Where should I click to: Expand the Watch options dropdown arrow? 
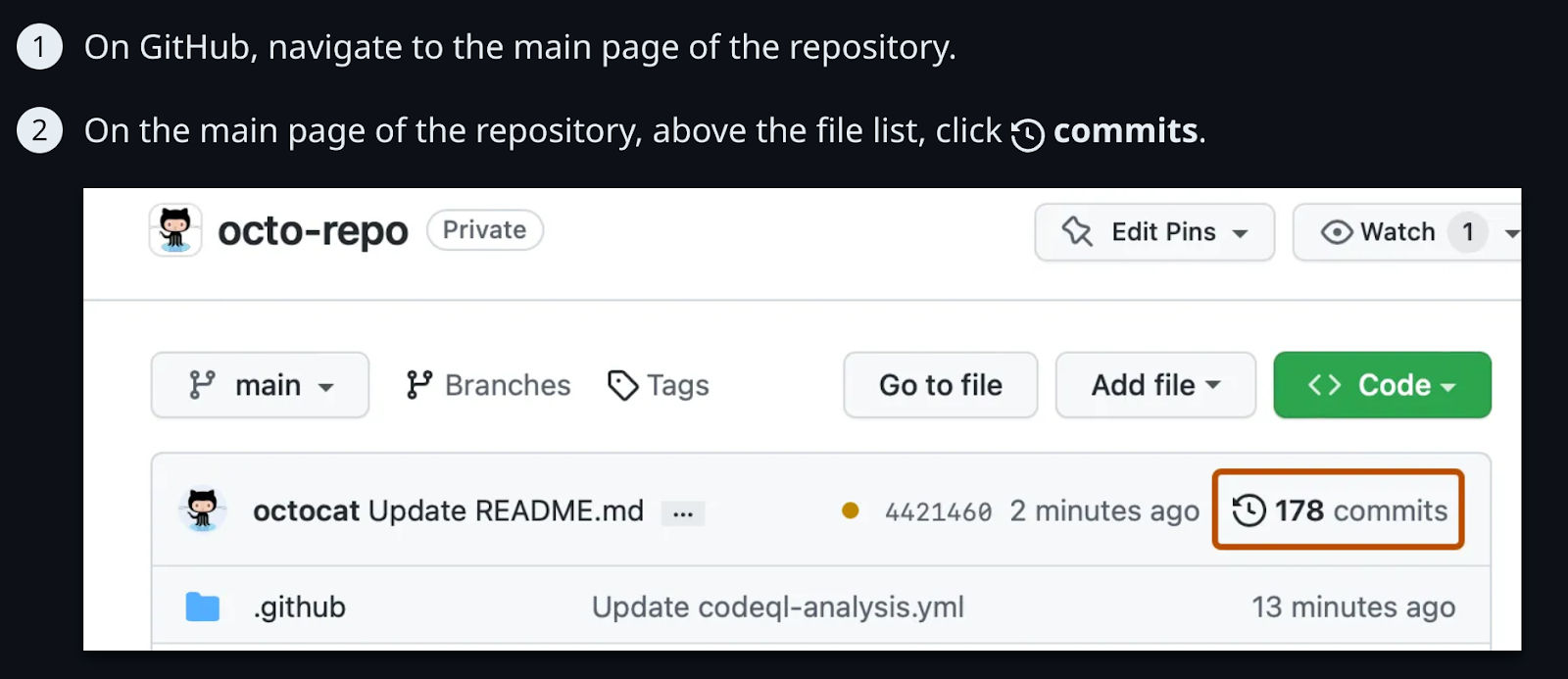pyautogui.click(x=1512, y=233)
